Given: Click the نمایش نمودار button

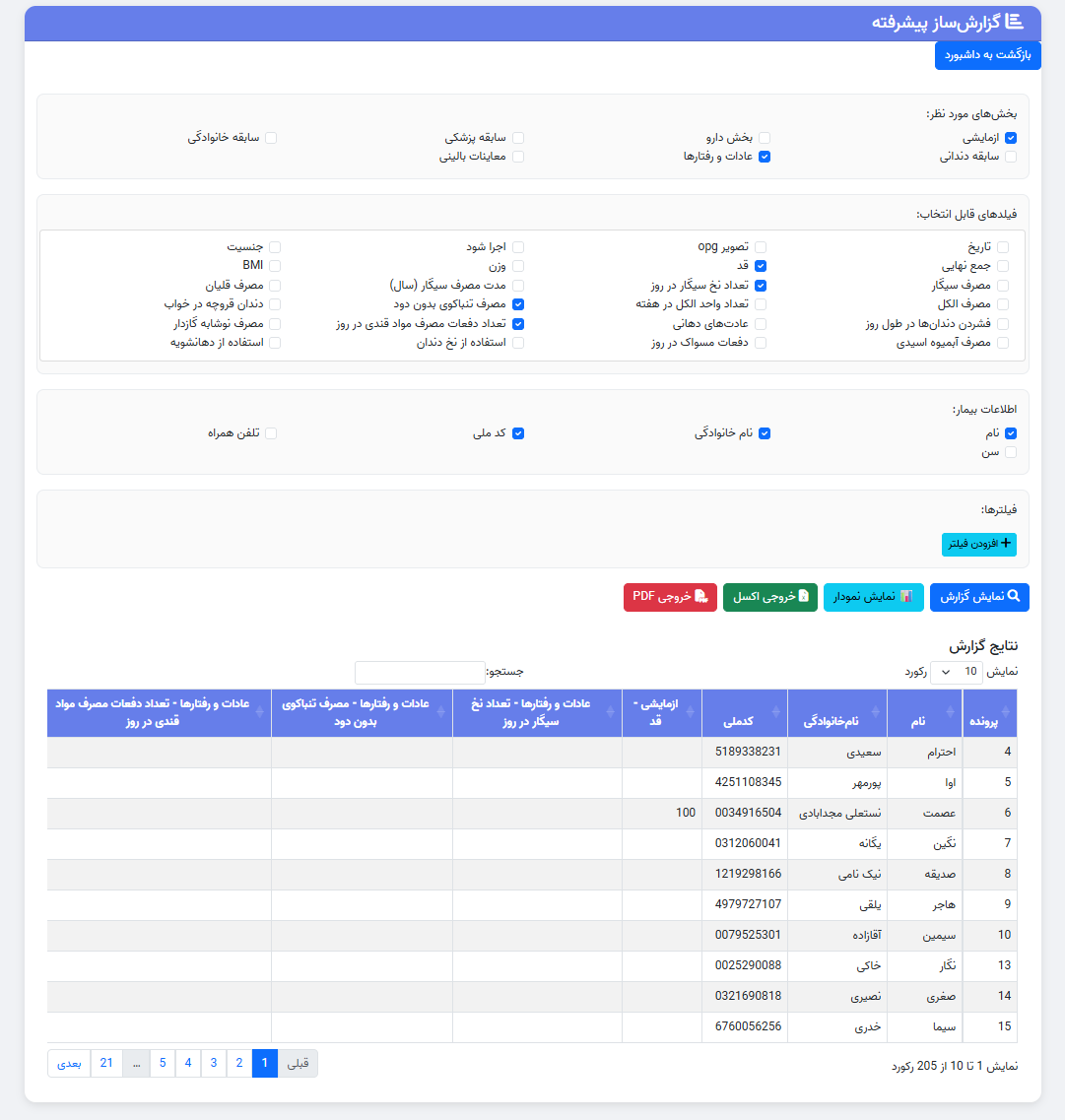Looking at the screenshot, I should pos(874,597).
